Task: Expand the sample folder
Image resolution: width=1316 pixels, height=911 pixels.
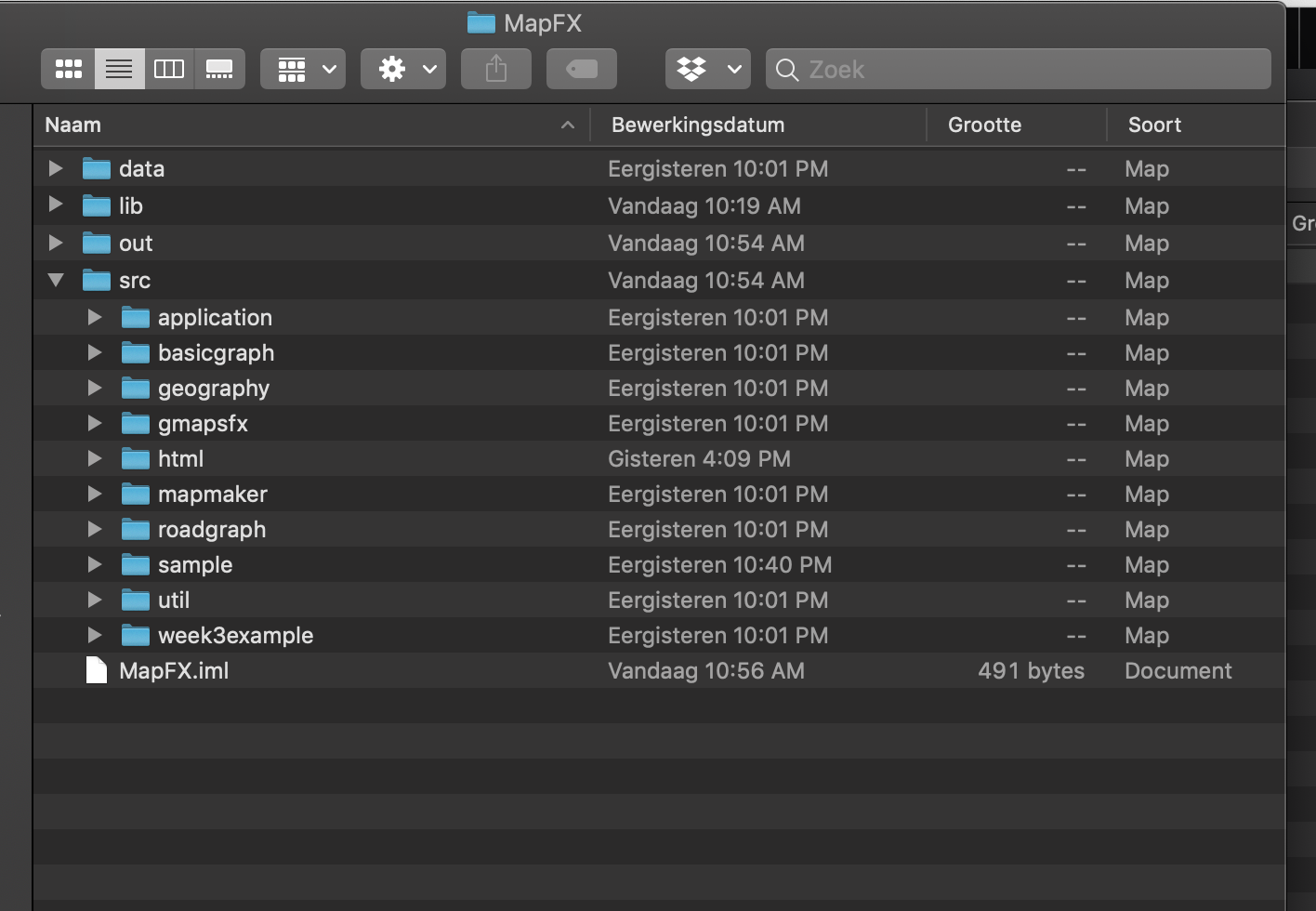Action: point(95,564)
